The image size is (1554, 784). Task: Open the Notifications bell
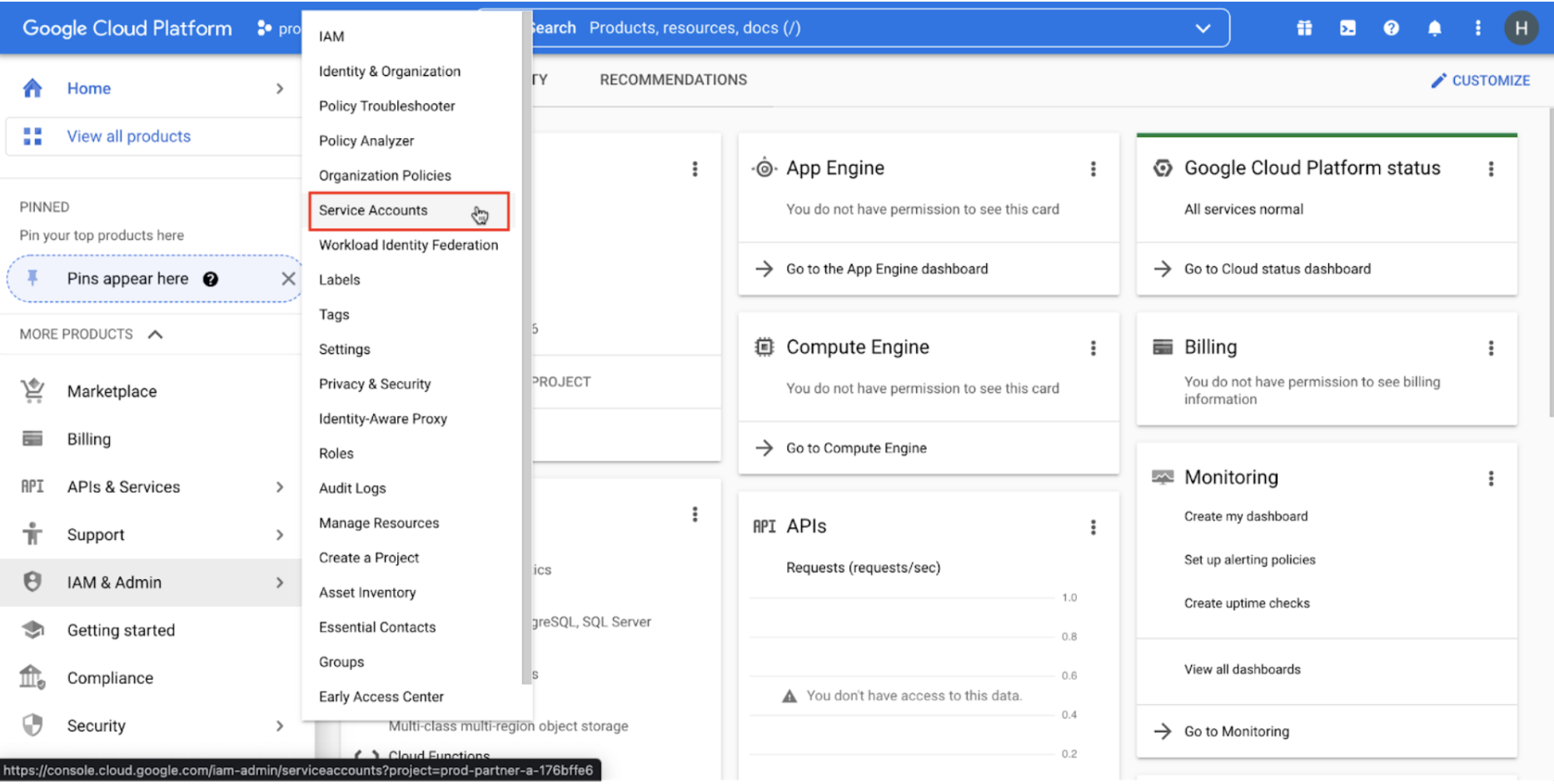[x=1434, y=28]
